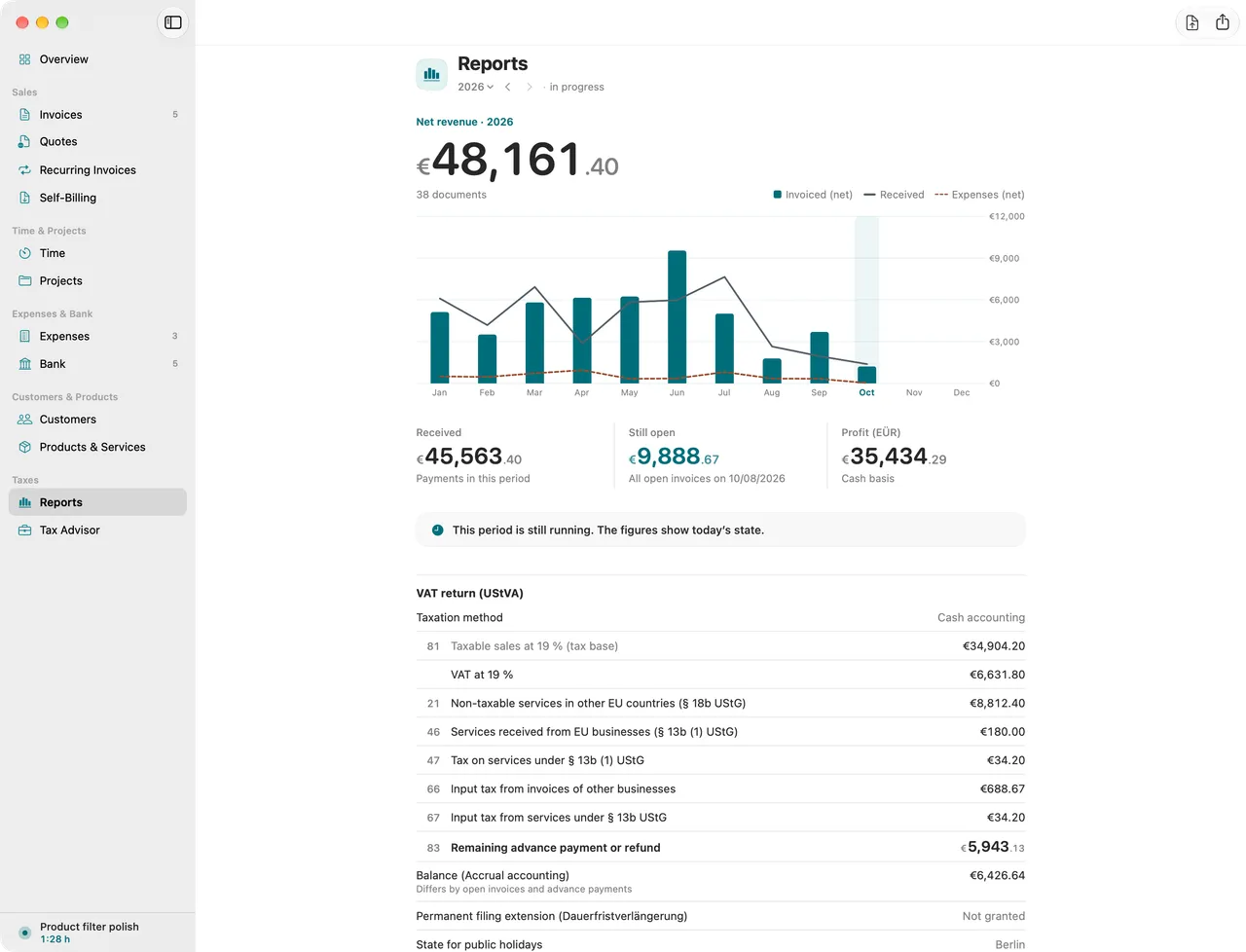Image resolution: width=1246 pixels, height=952 pixels.
Task: Click the Reports header chart icon
Action: 432,74
